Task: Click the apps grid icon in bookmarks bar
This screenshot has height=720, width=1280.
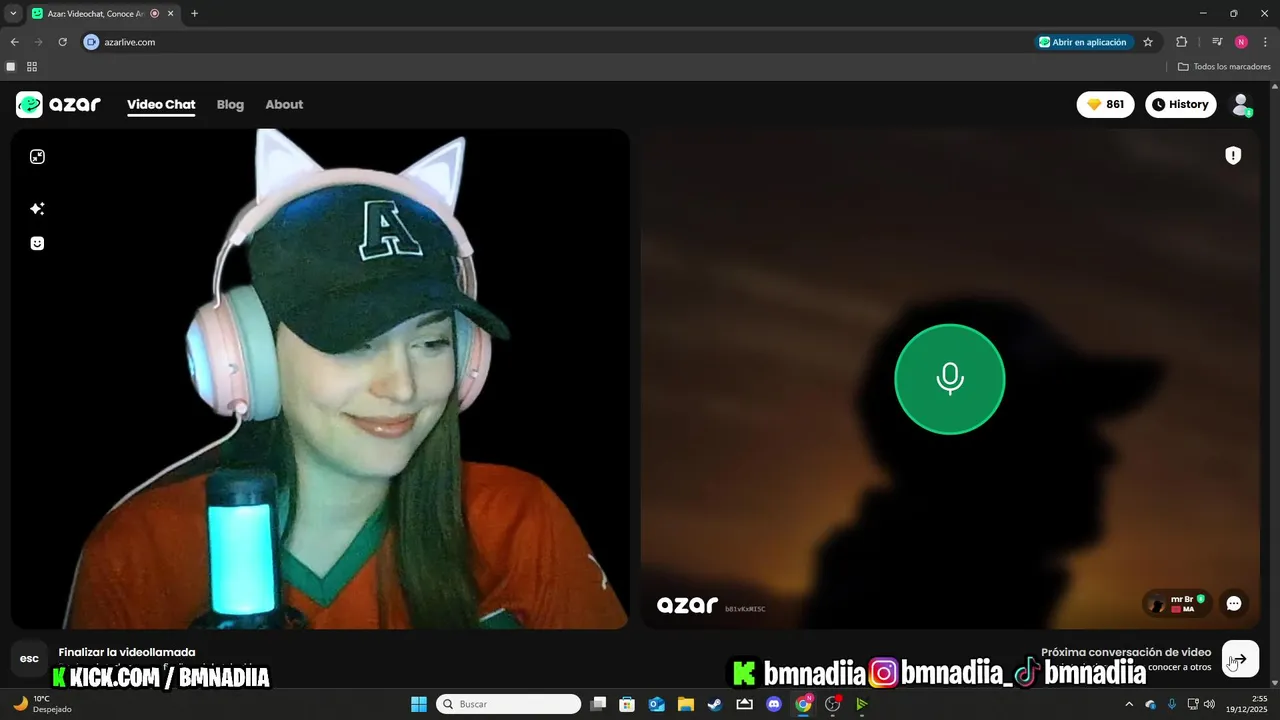Action: pyautogui.click(x=32, y=67)
